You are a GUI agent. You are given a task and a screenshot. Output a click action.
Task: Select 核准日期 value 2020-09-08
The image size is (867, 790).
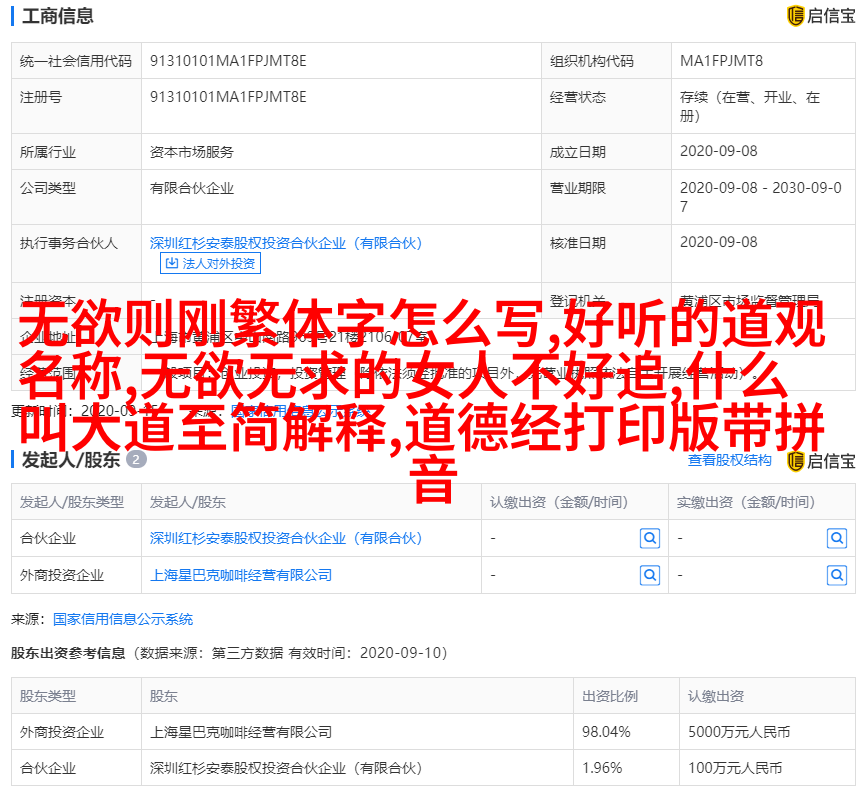(x=718, y=242)
